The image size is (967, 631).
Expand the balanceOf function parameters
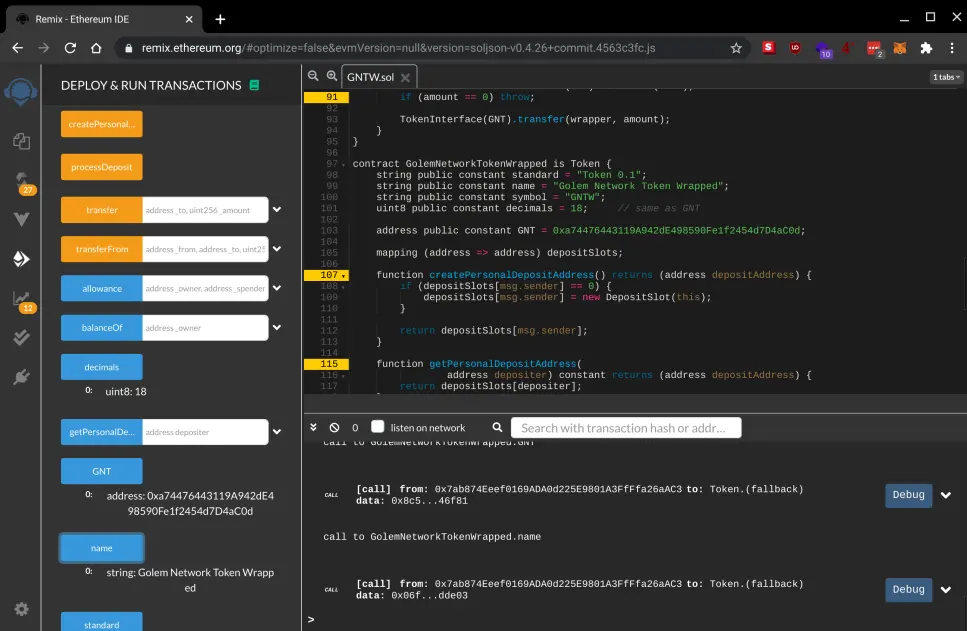[277, 328]
